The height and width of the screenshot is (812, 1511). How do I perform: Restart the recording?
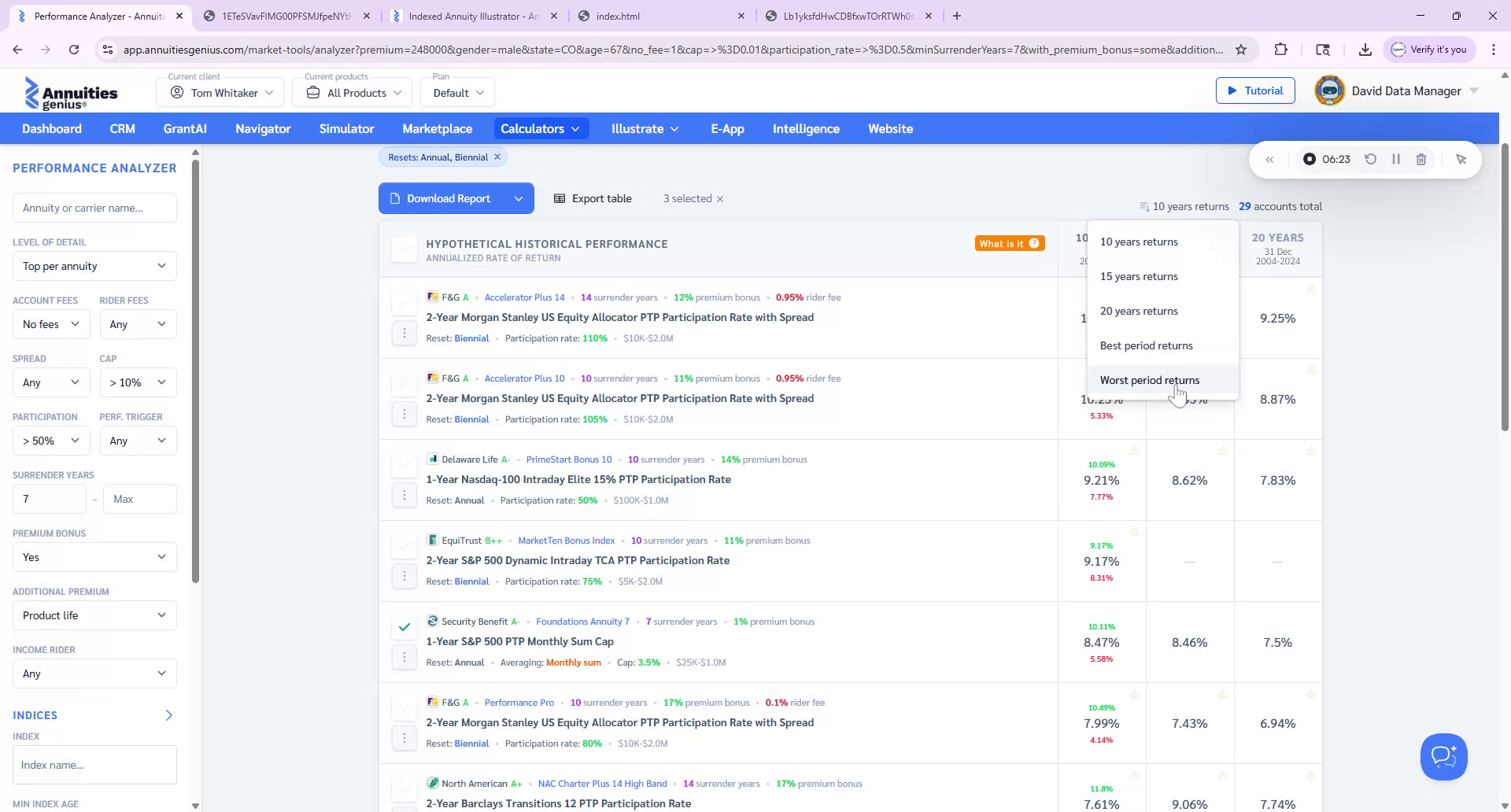pos(1371,159)
